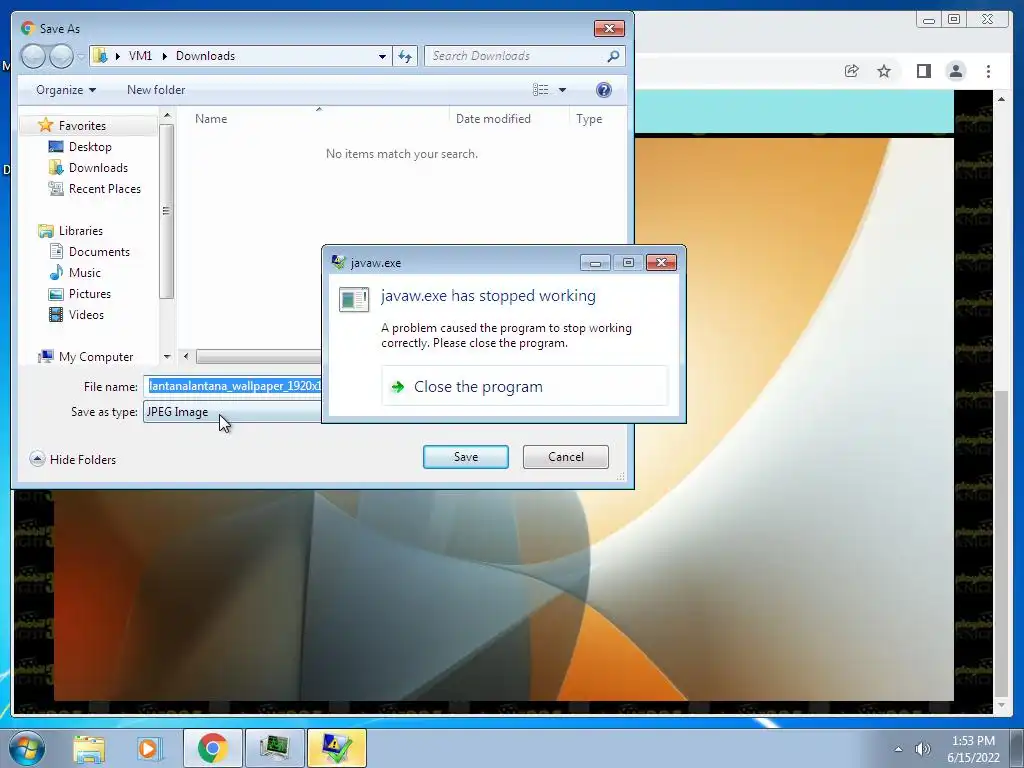Click the forward arrow in Save As dialog

[61, 56]
